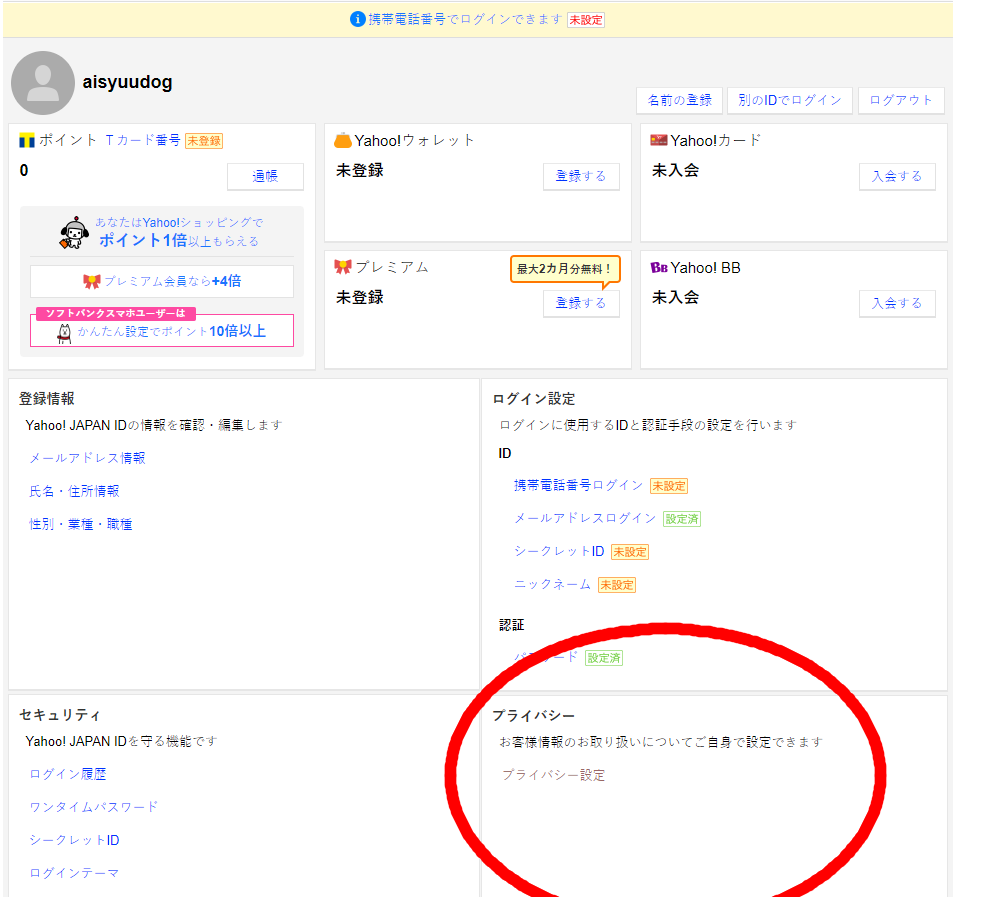The image size is (992, 897).
Task: Open メールアドレス情報 link
Action: point(87,458)
